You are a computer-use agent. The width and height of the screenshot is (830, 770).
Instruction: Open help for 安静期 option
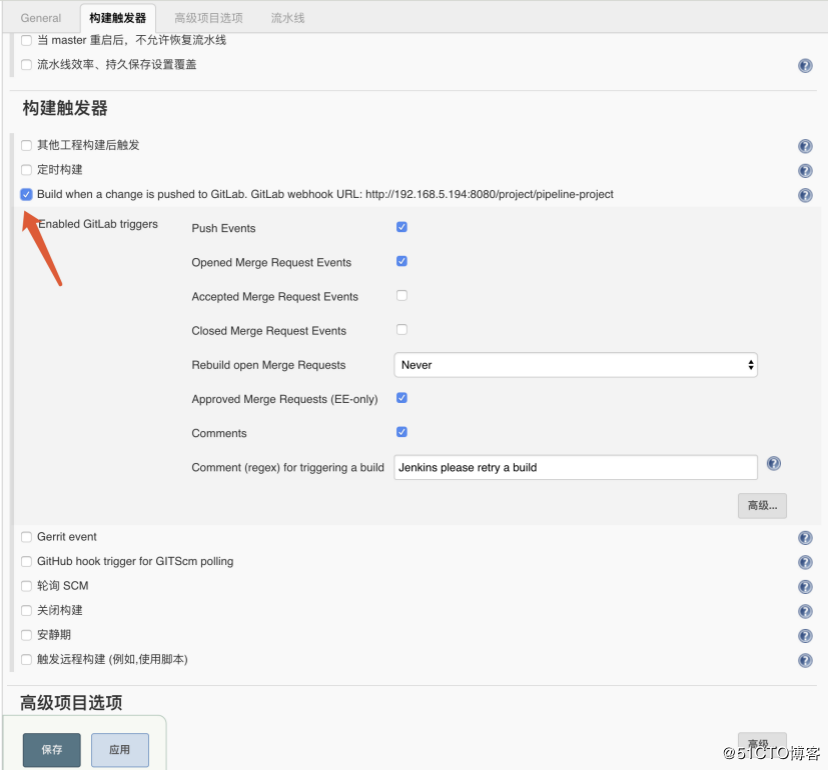click(805, 635)
